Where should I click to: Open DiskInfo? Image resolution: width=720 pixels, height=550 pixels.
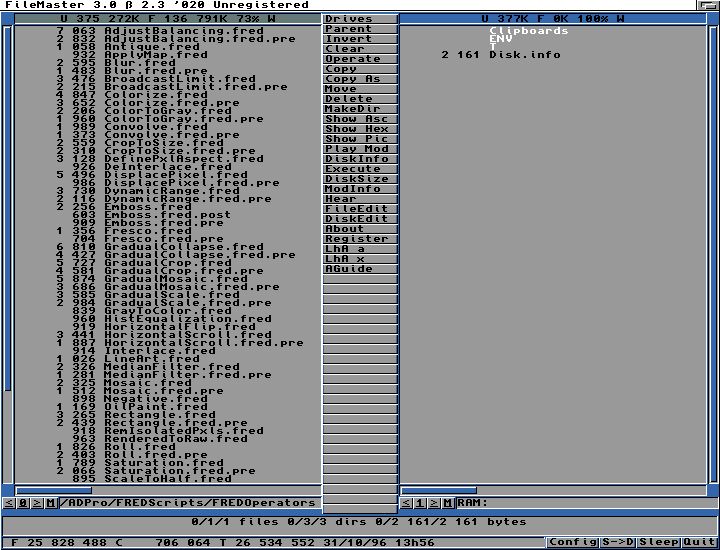pyautogui.click(x=360, y=159)
